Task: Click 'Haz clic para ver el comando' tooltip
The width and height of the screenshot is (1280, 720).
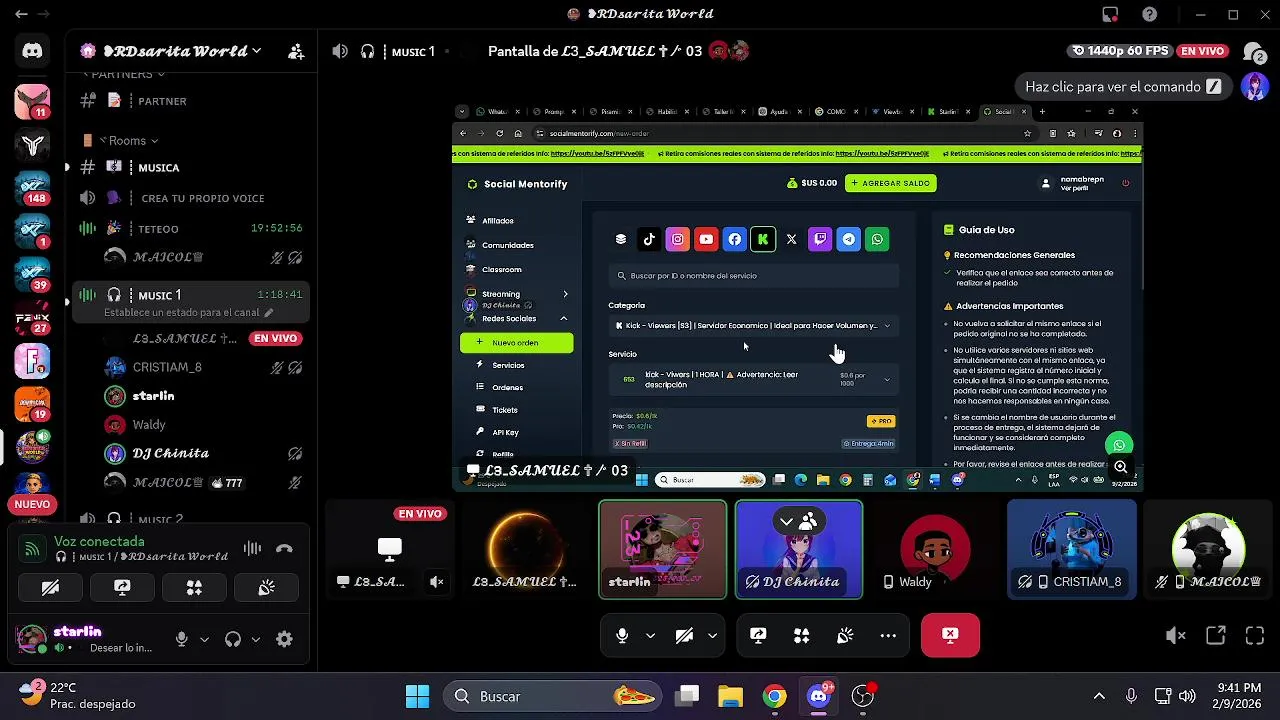Action: pos(1123,87)
